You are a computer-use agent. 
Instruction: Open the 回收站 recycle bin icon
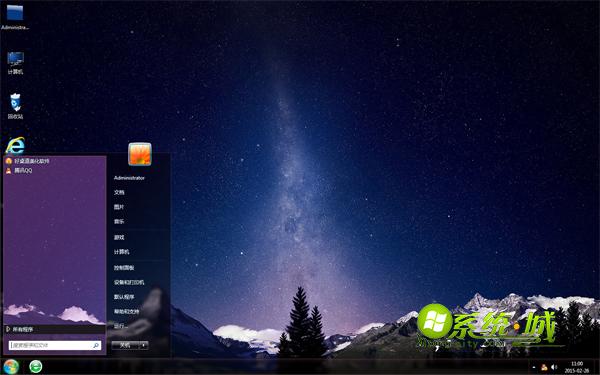tap(15, 106)
